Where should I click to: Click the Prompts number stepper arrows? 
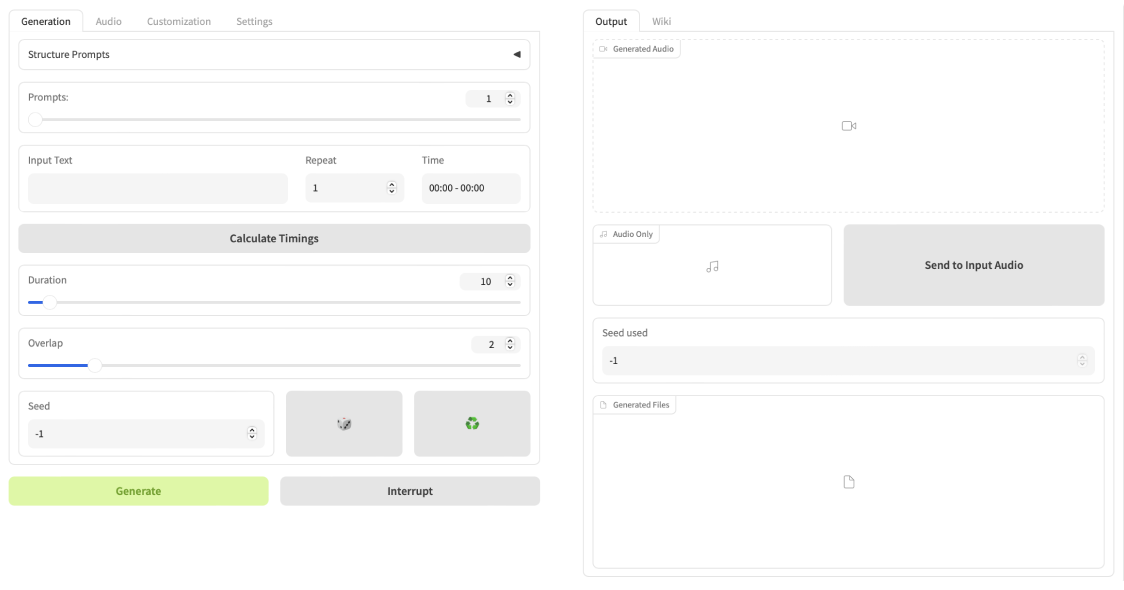click(x=510, y=99)
